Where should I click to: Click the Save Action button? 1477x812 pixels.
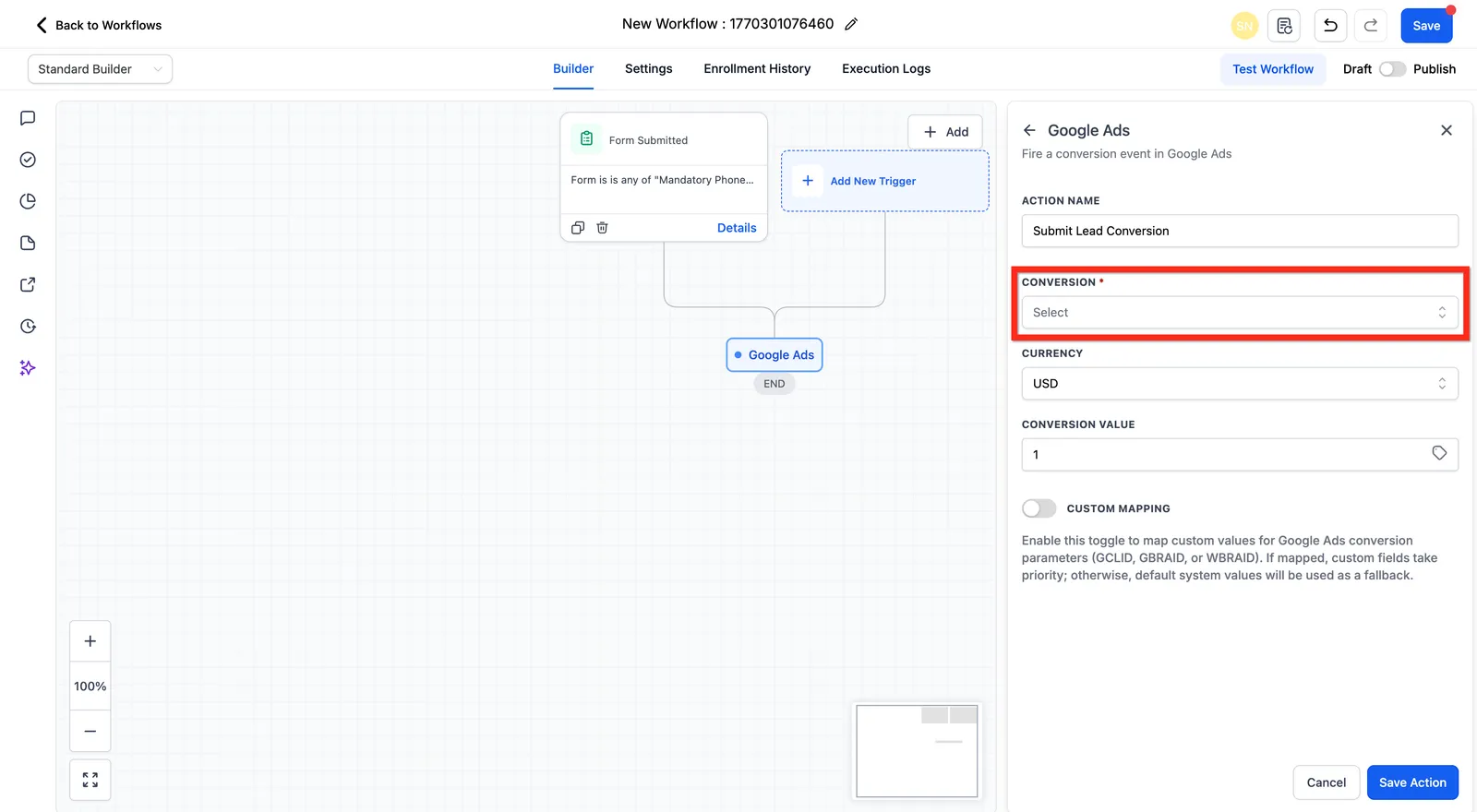click(x=1412, y=782)
